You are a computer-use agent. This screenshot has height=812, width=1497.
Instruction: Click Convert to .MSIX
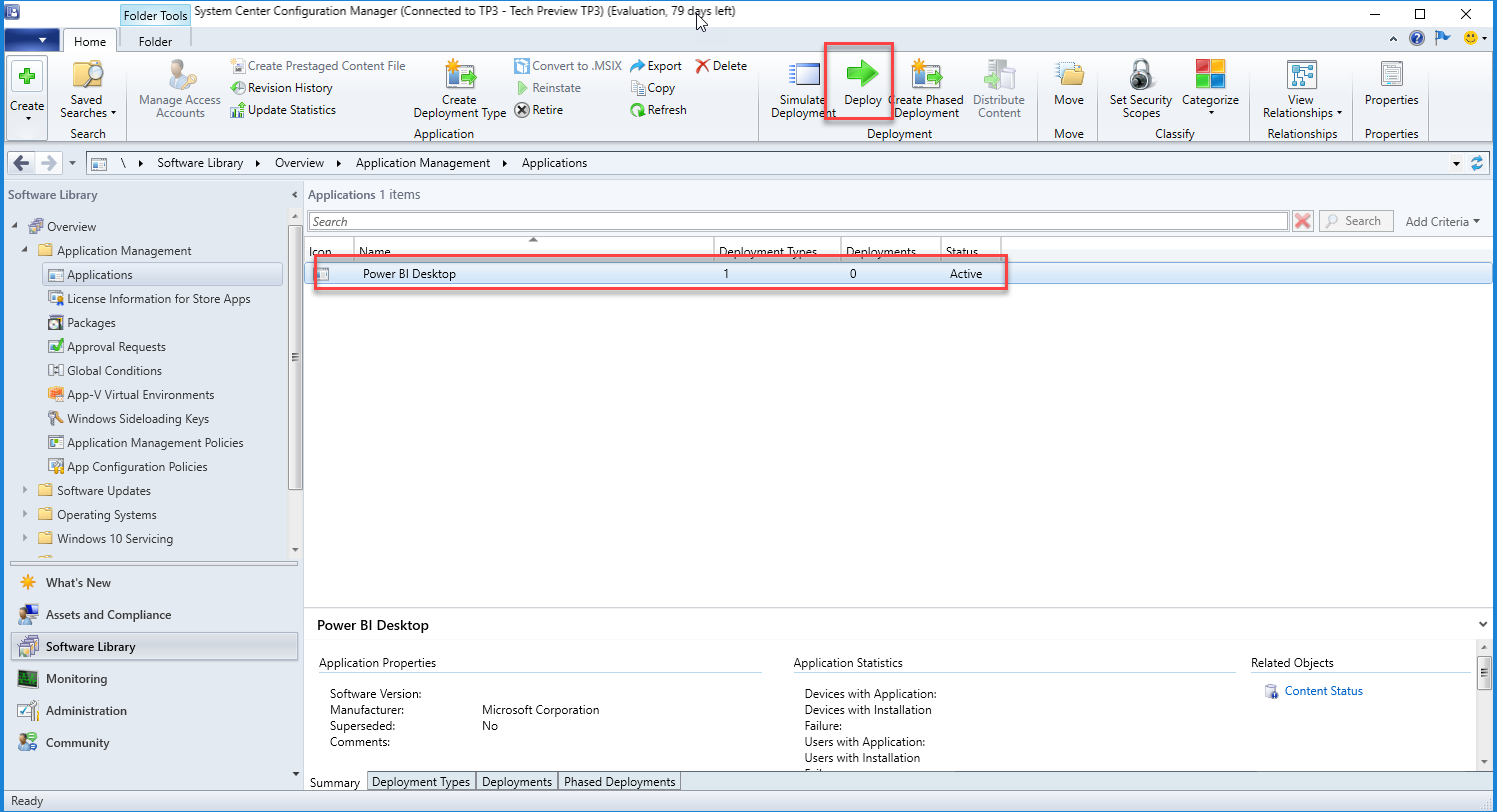pyautogui.click(x=568, y=66)
